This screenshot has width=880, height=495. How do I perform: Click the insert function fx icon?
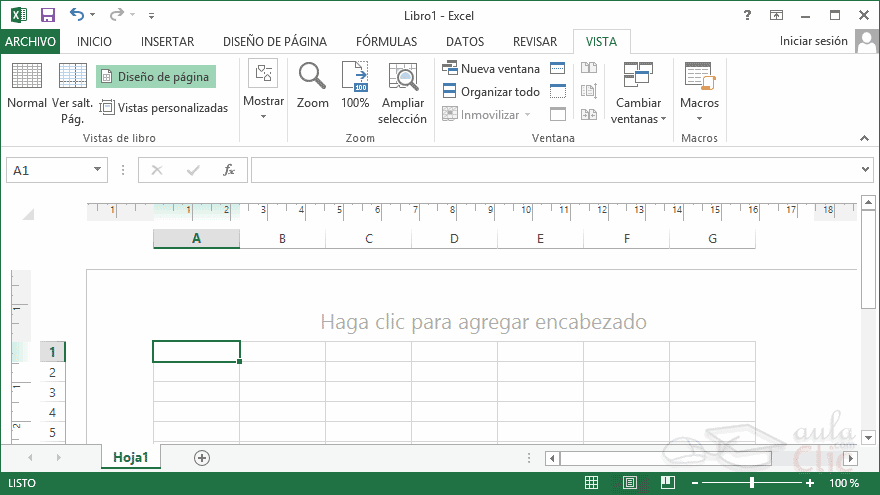pyautogui.click(x=229, y=170)
